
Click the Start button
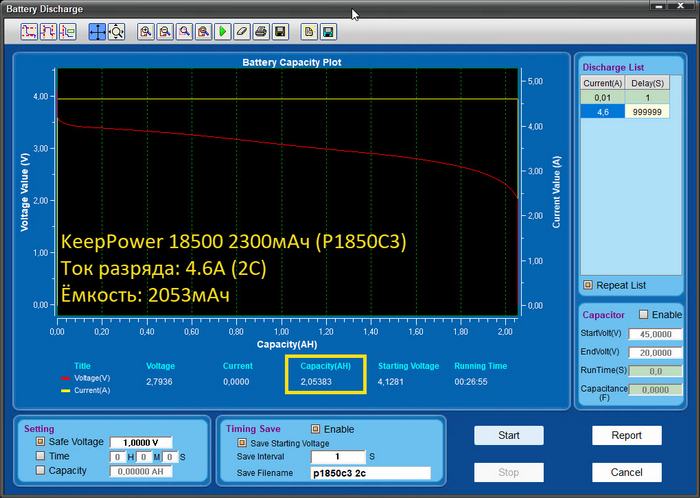(509, 436)
